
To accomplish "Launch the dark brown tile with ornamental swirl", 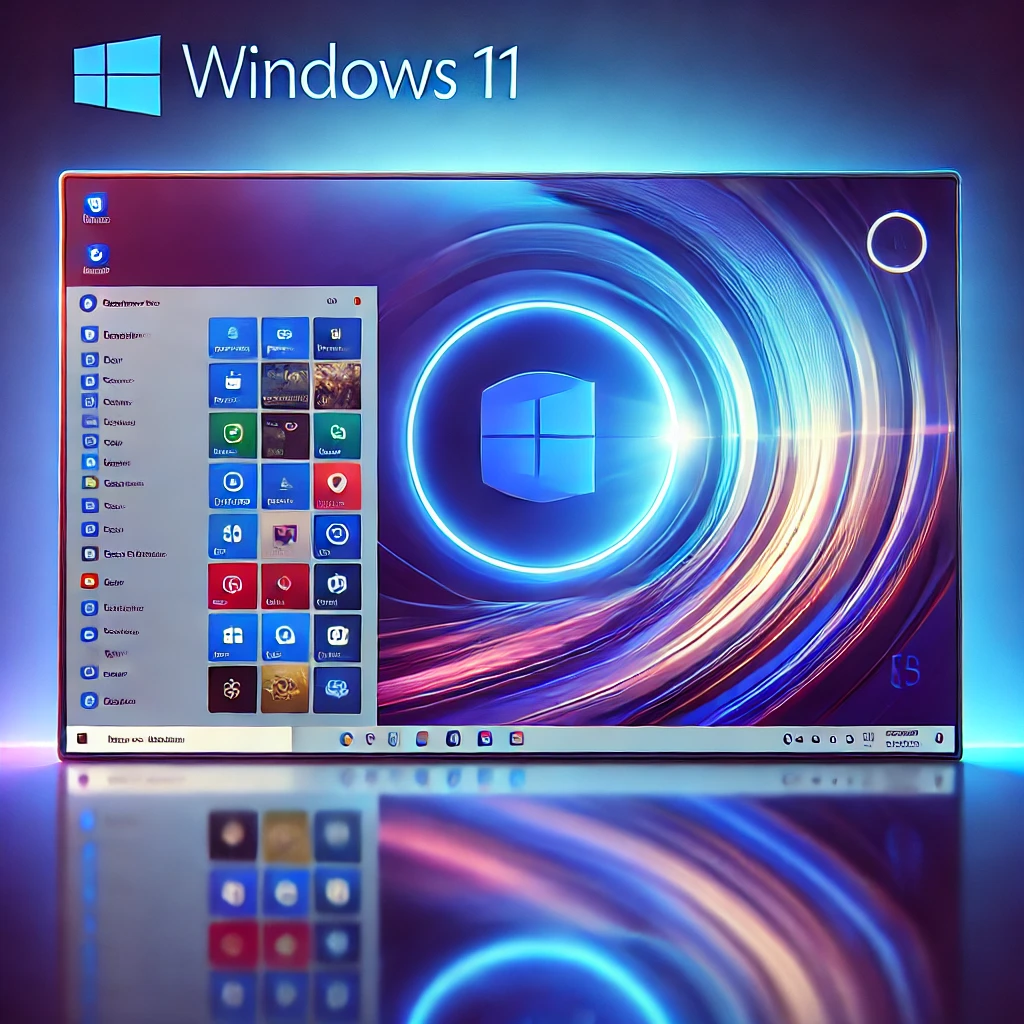I will pyautogui.click(x=232, y=689).
